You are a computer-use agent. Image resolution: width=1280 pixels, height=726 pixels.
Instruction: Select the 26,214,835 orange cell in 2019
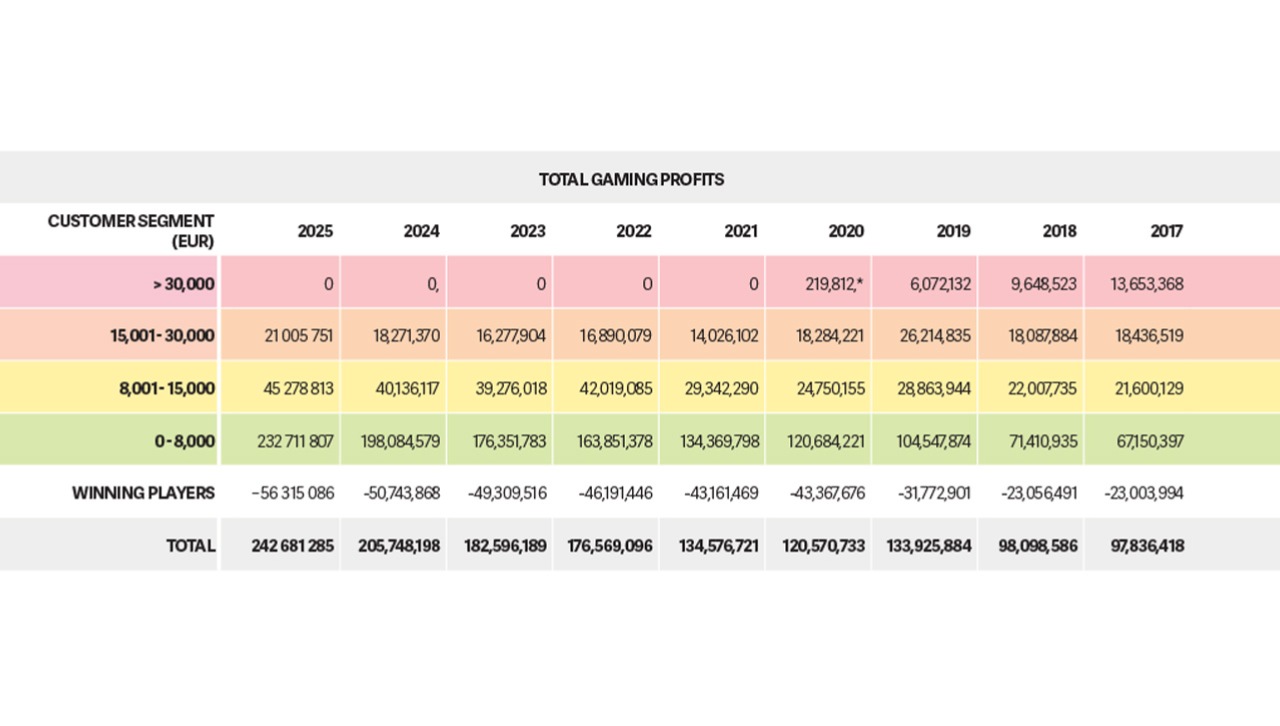pyautogui.click(x=935, y=336)
